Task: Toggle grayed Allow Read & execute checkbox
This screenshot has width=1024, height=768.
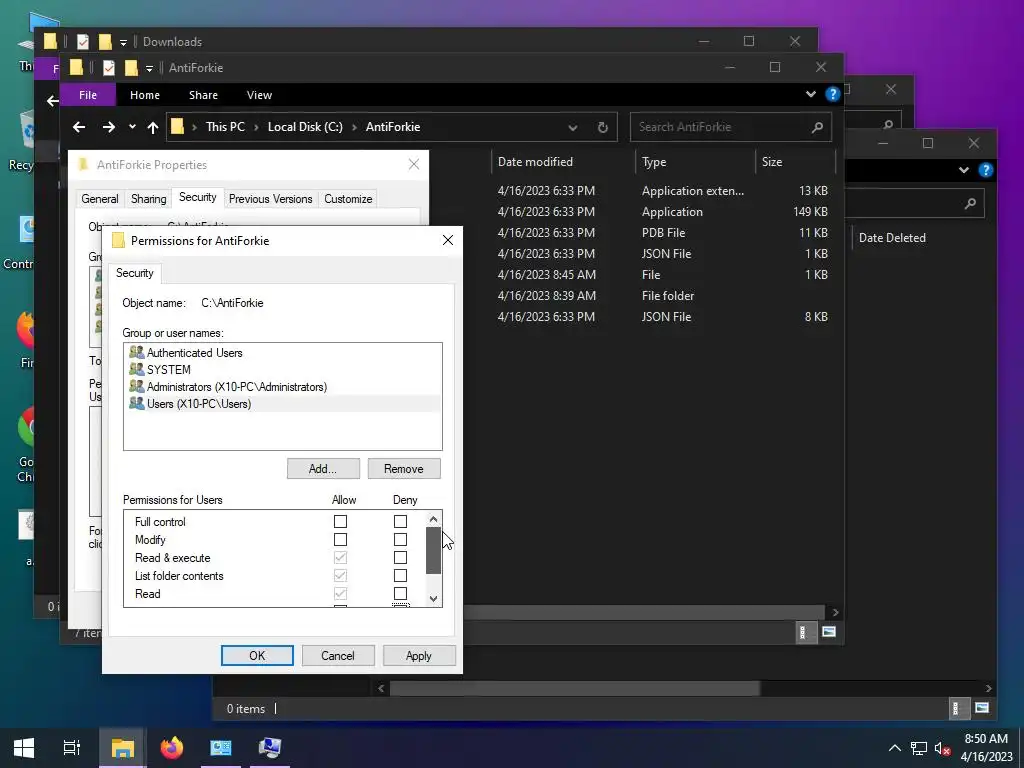Action: 340,557
